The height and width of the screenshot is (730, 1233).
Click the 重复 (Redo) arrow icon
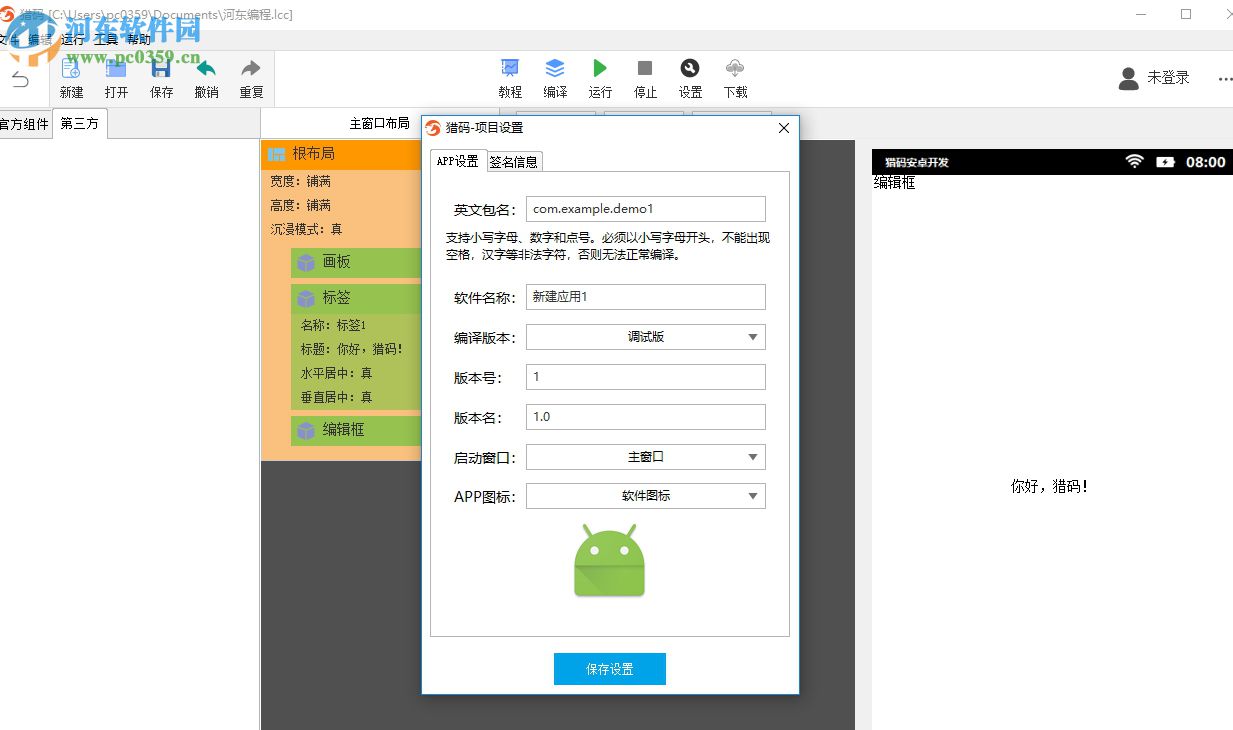click(251, 69)
